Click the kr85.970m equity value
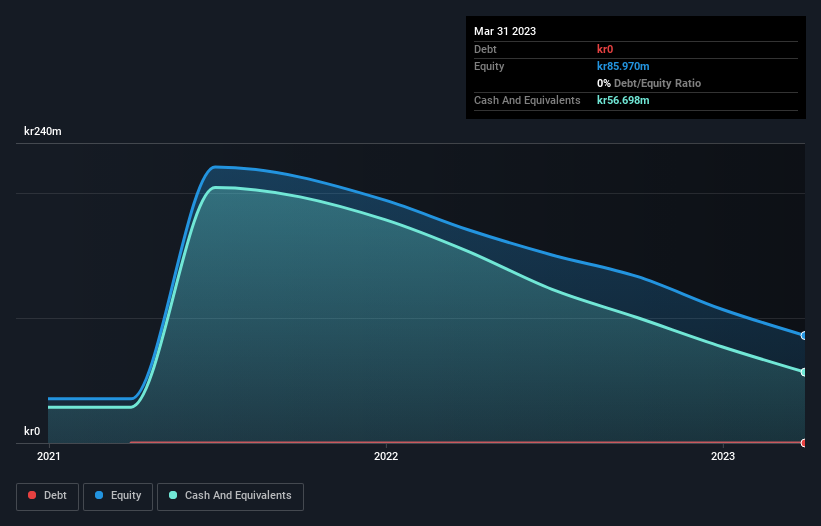821x526 pixels. click(623, 66)
